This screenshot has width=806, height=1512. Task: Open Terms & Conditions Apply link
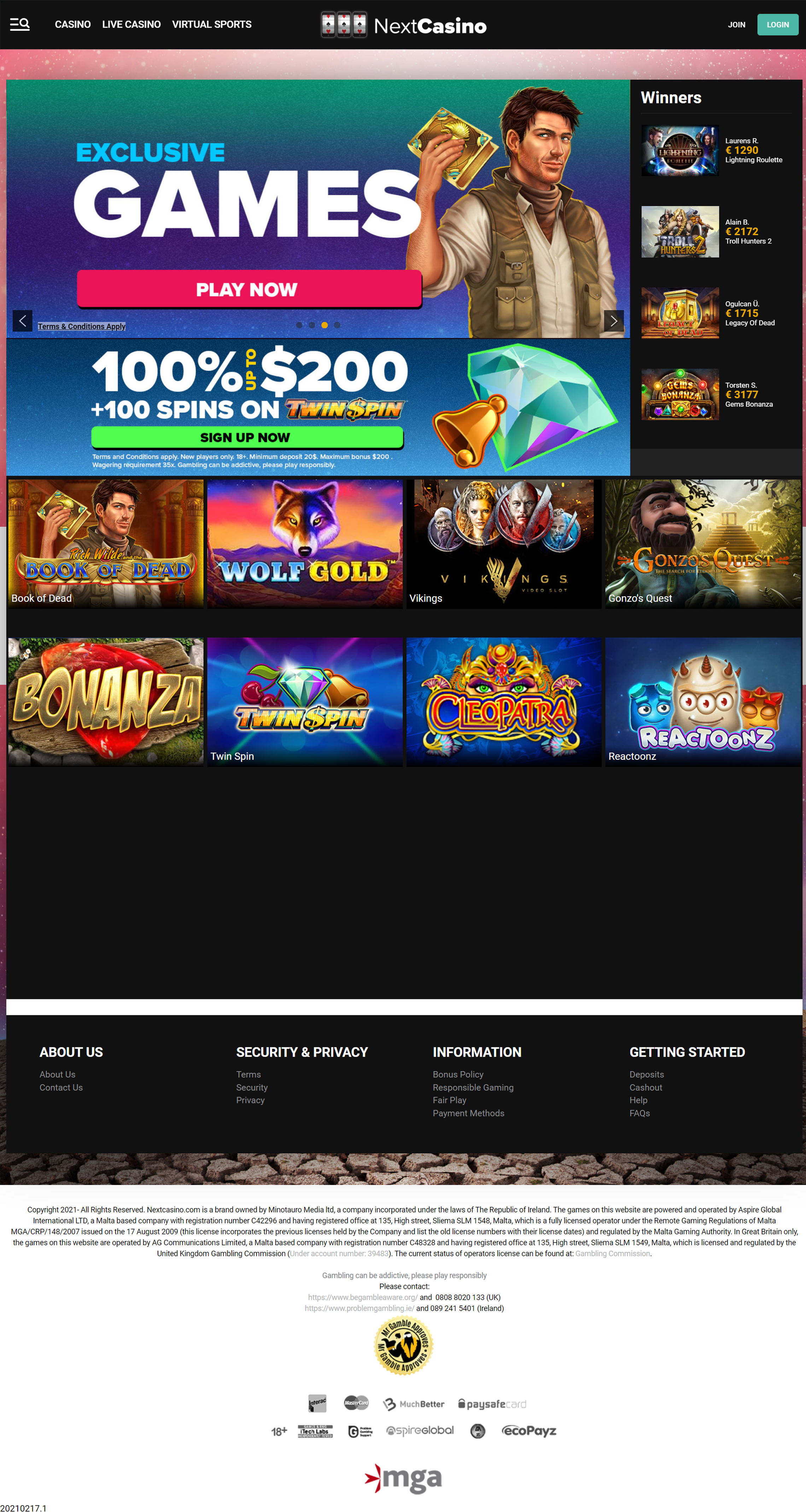[x=82, y=326]
